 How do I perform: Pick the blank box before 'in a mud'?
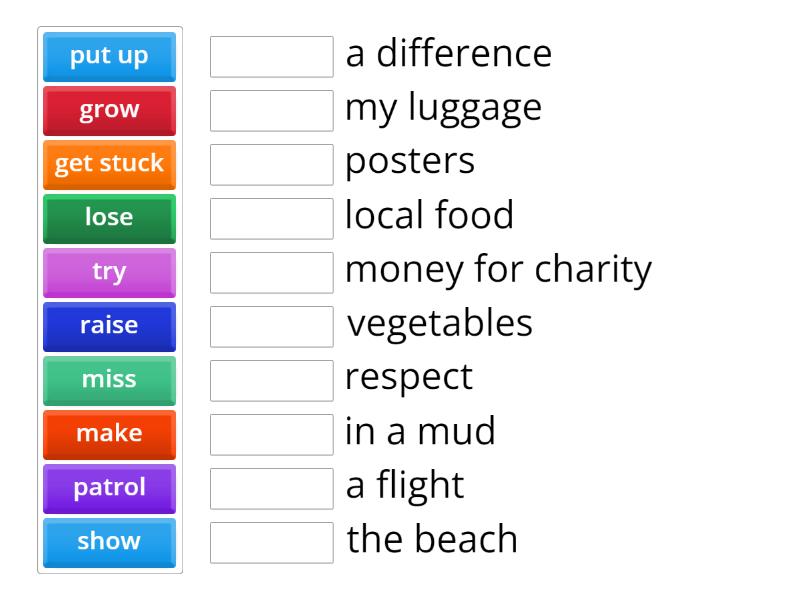[x=271, y=435]
